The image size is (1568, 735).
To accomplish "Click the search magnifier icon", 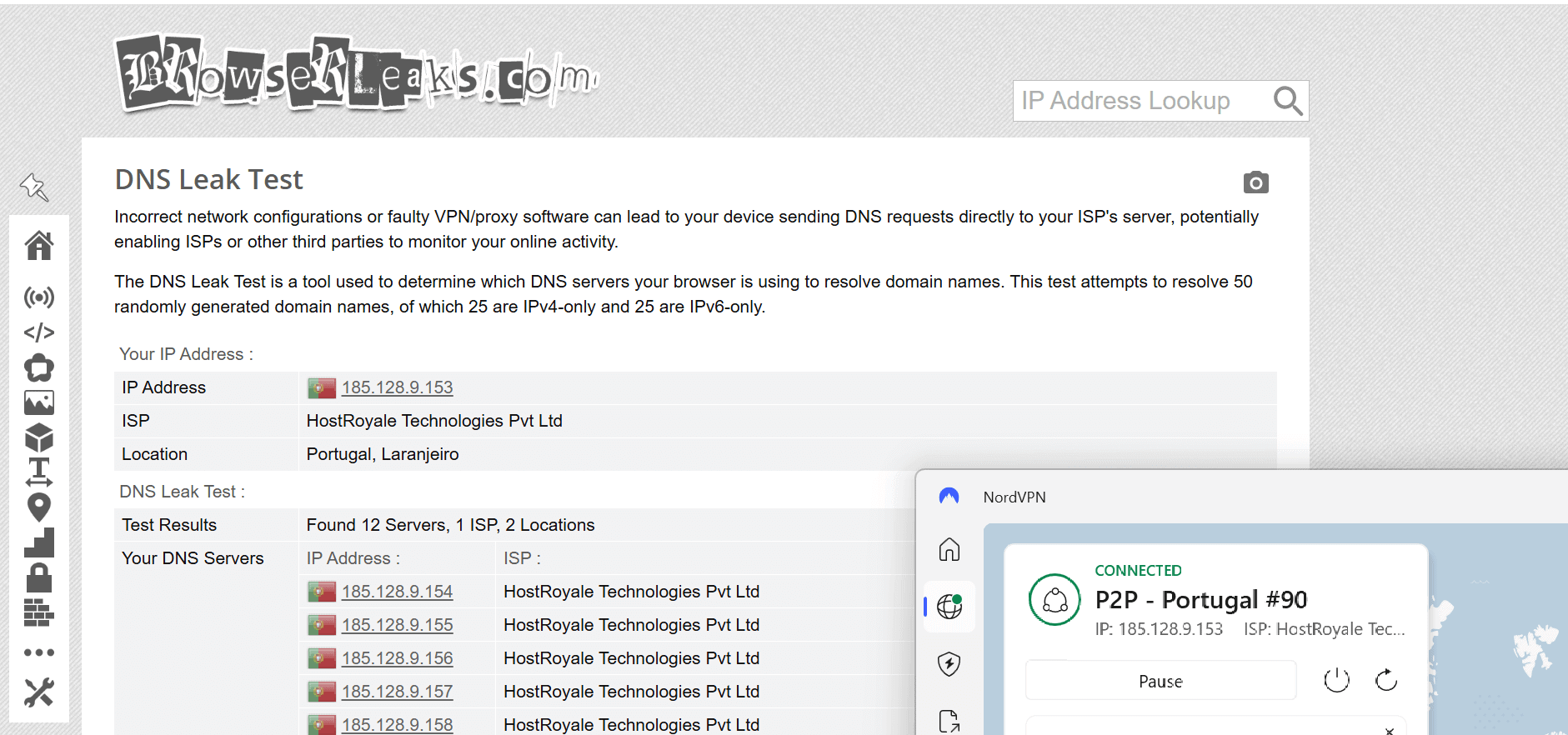I will 1287,101.
